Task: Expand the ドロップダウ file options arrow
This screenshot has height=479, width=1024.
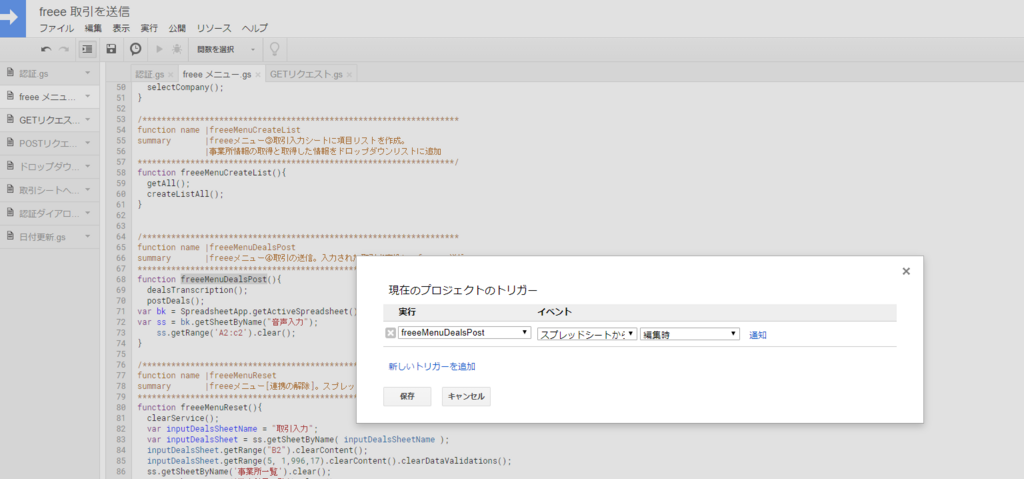Action: (88, 166)
